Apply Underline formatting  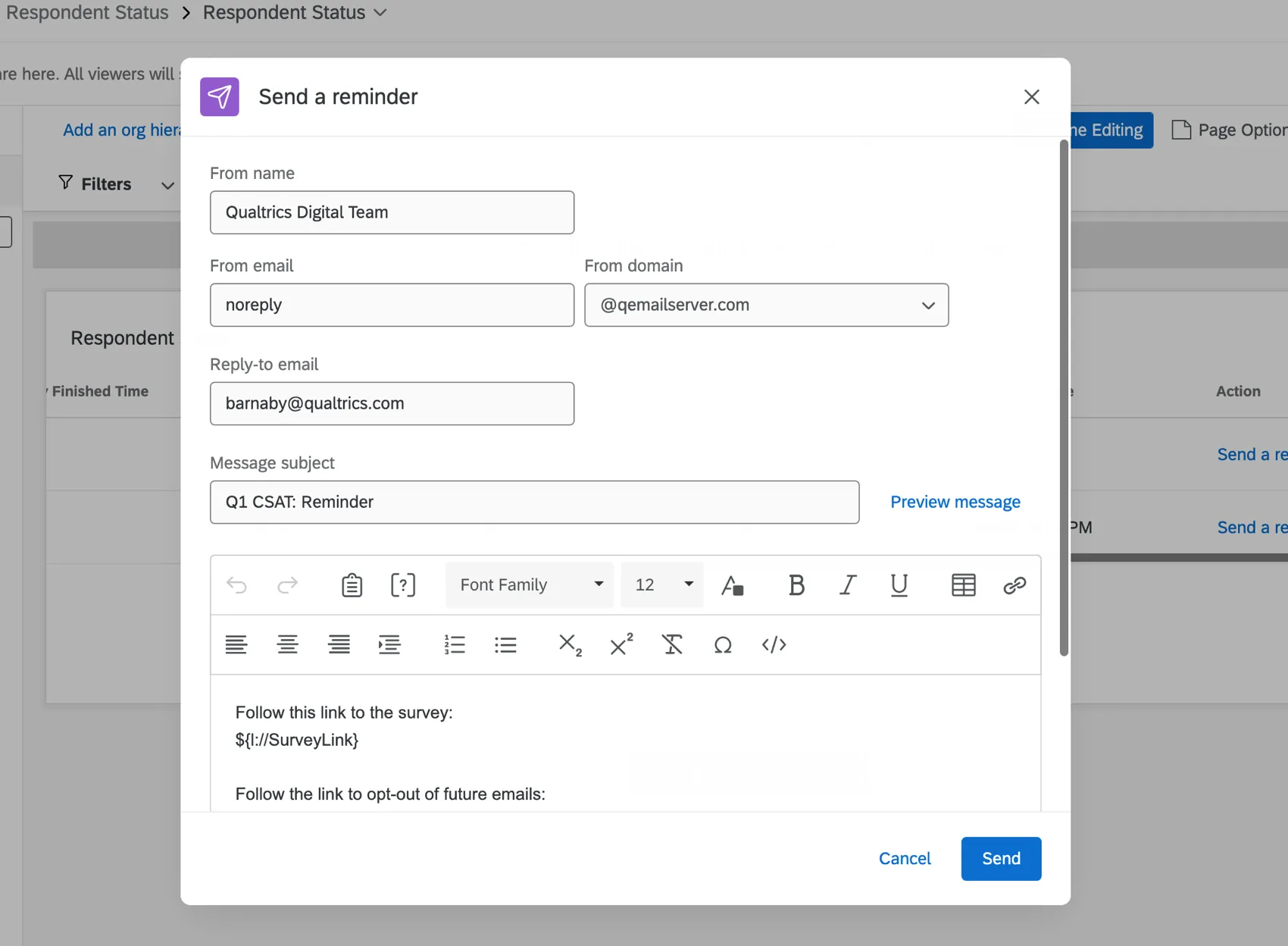click(x=899, y=584)
